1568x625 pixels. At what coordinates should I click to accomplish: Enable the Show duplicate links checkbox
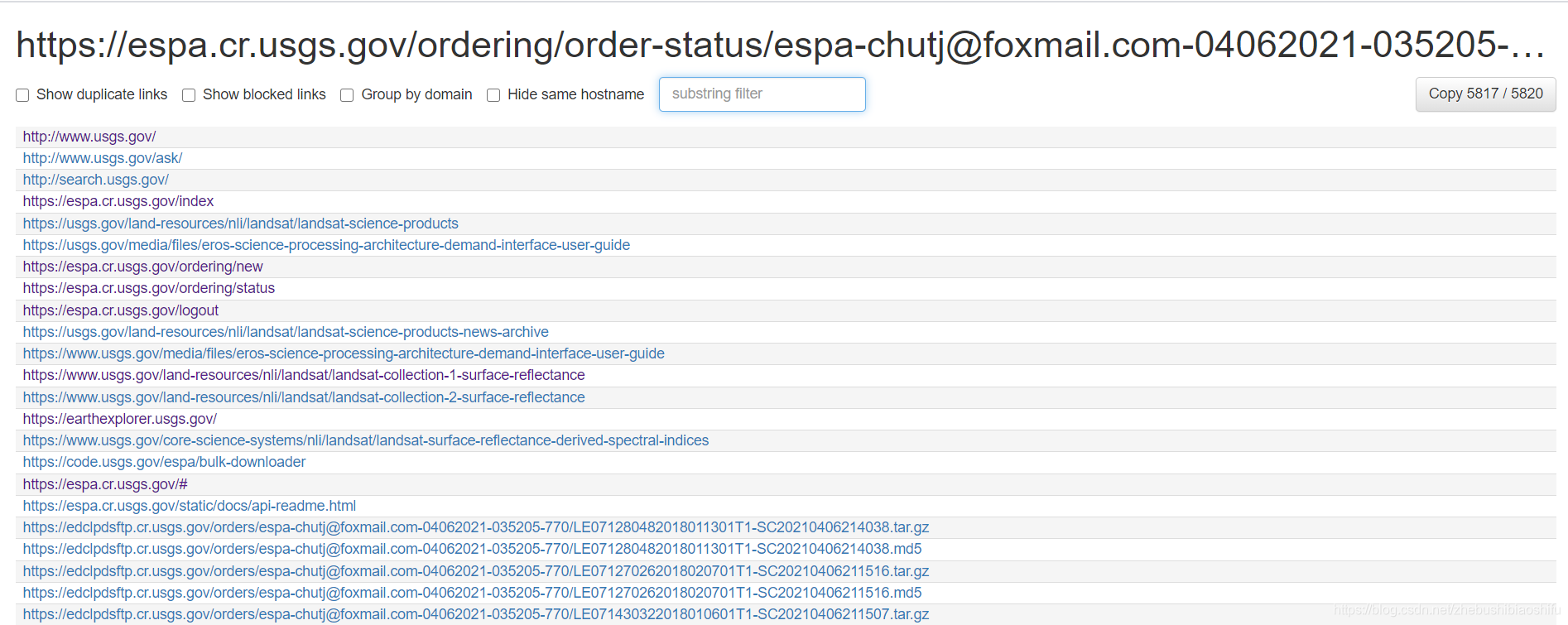click(22, 95)
